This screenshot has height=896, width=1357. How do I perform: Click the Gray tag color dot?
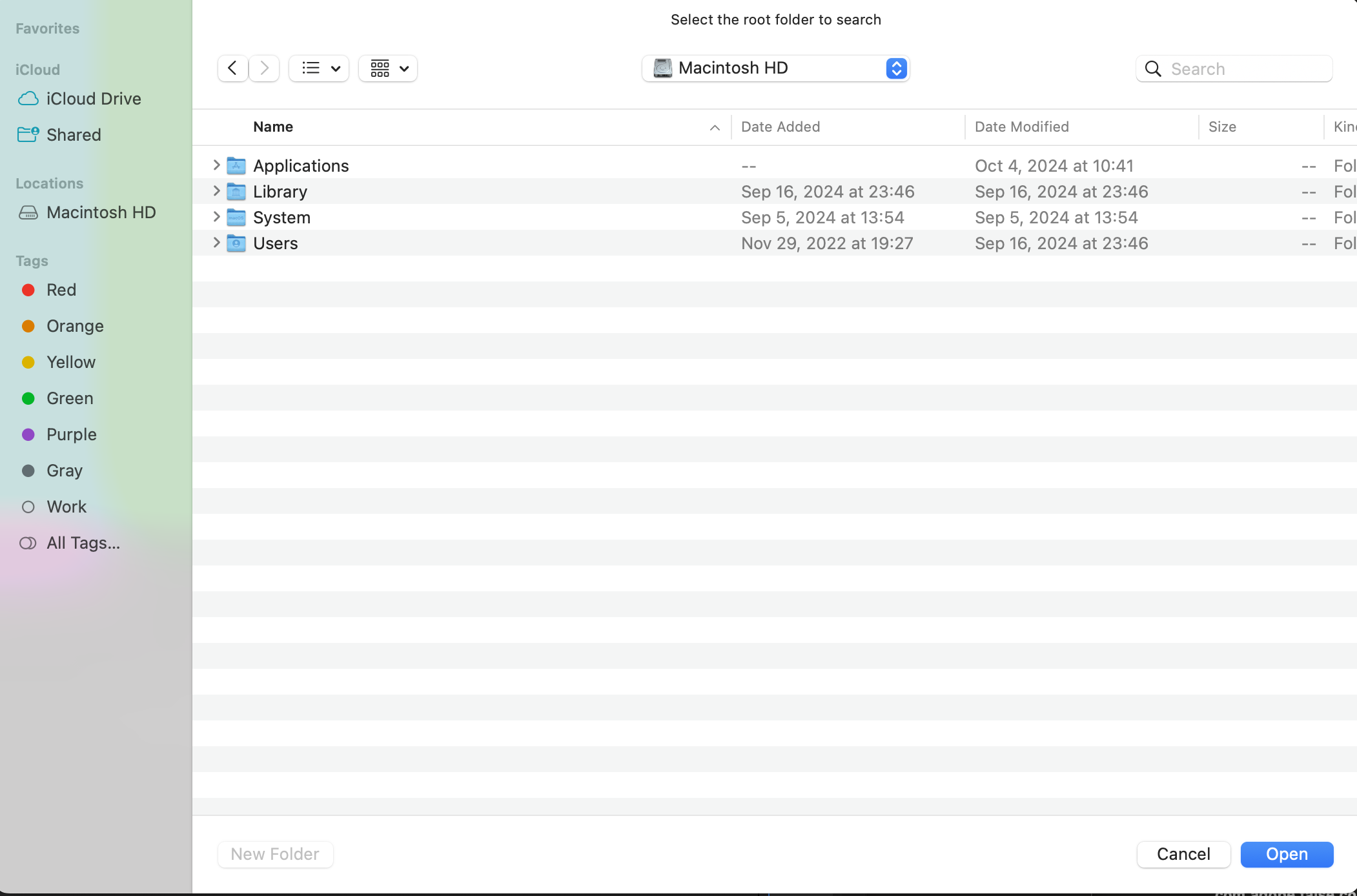tap(28, 471)
